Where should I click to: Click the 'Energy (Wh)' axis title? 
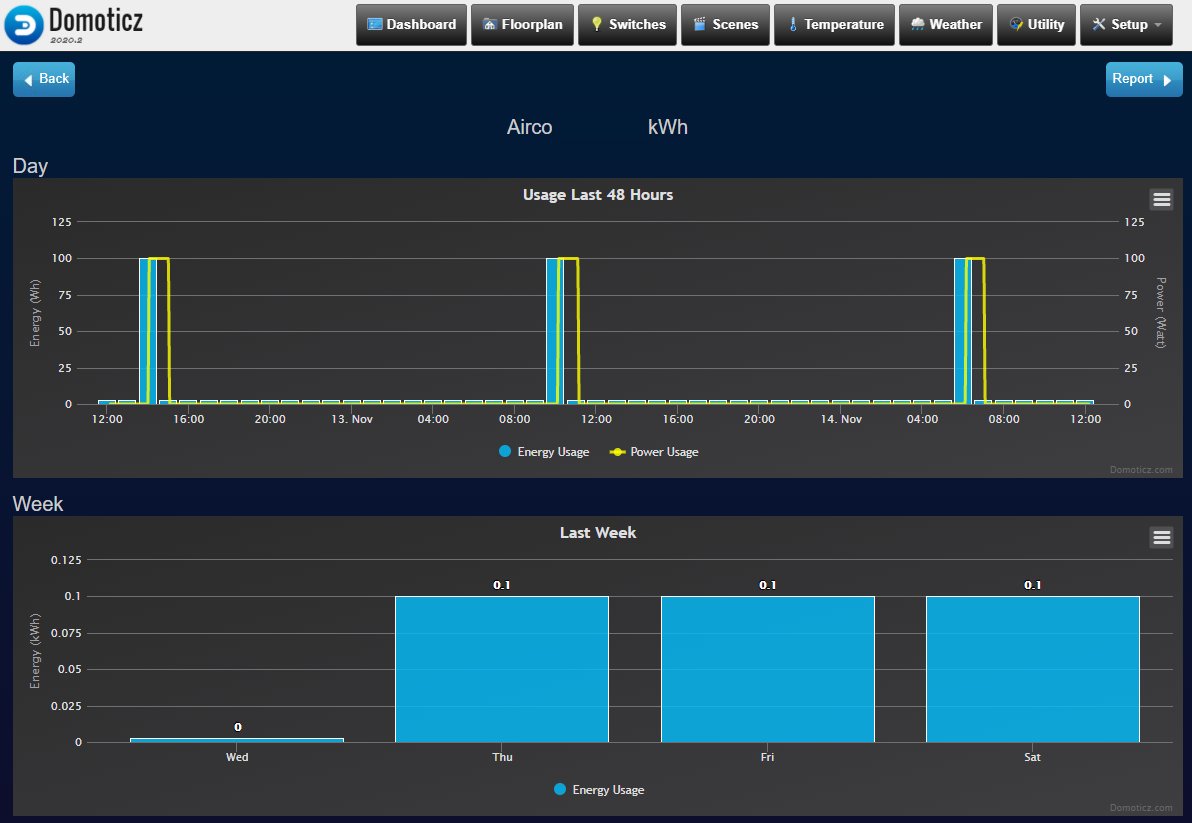point(35,313)
